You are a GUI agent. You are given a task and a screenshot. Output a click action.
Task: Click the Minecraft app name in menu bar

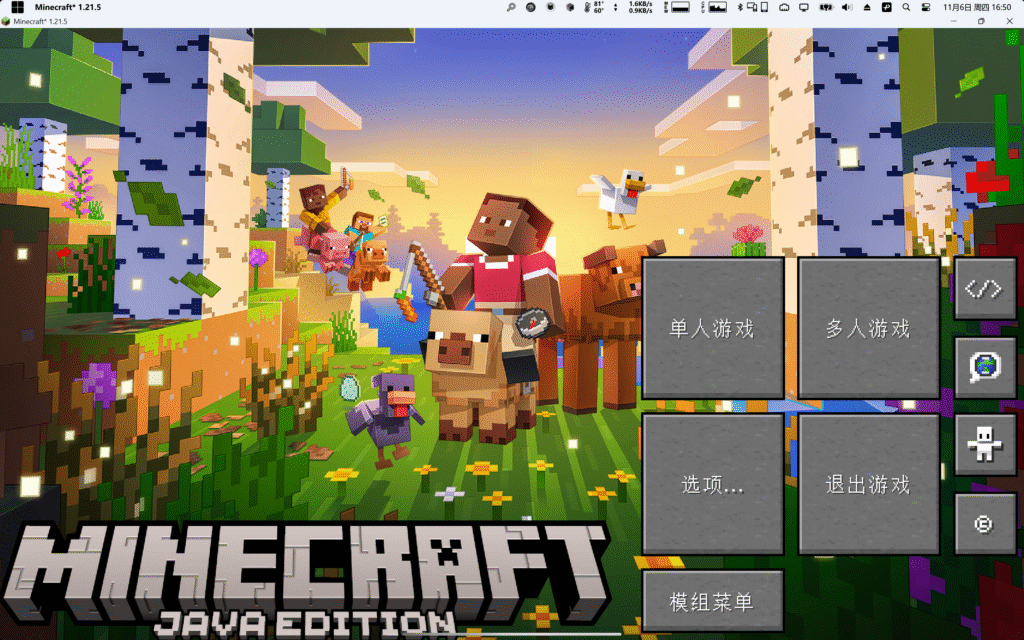click(68, 7)
